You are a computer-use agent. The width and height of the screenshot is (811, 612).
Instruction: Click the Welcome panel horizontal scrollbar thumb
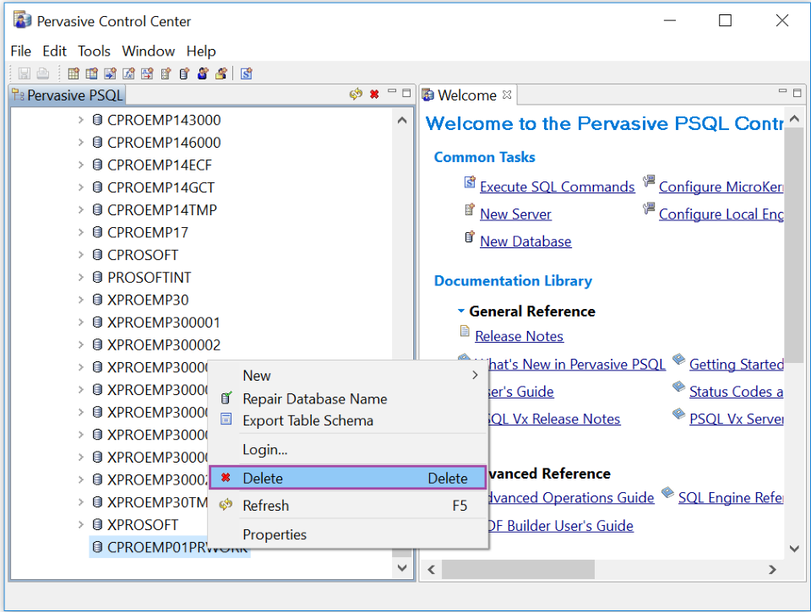518,570
